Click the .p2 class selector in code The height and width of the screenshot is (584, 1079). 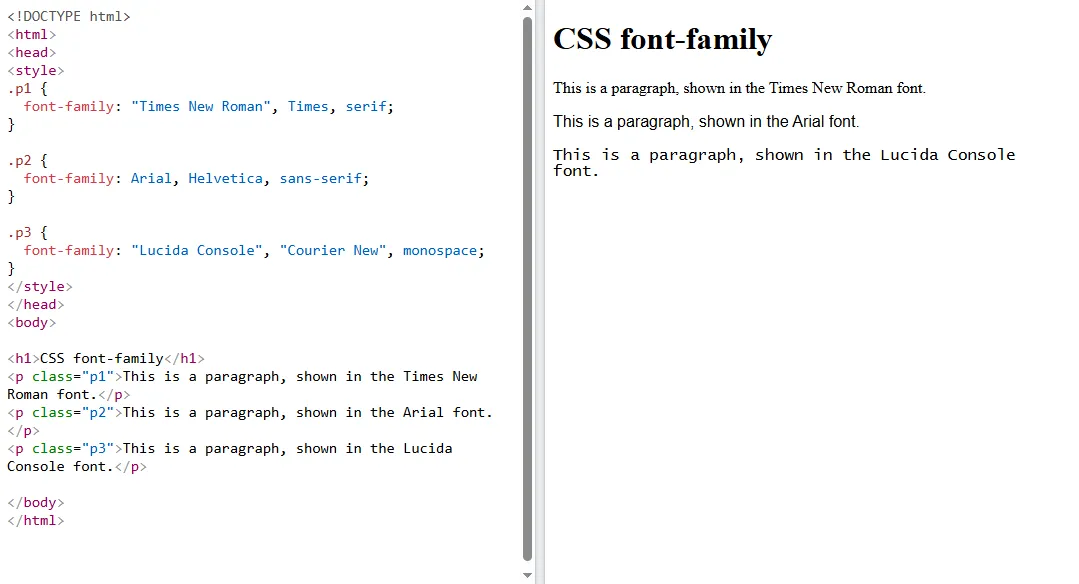pyautogui.click(x=18, y=160)
